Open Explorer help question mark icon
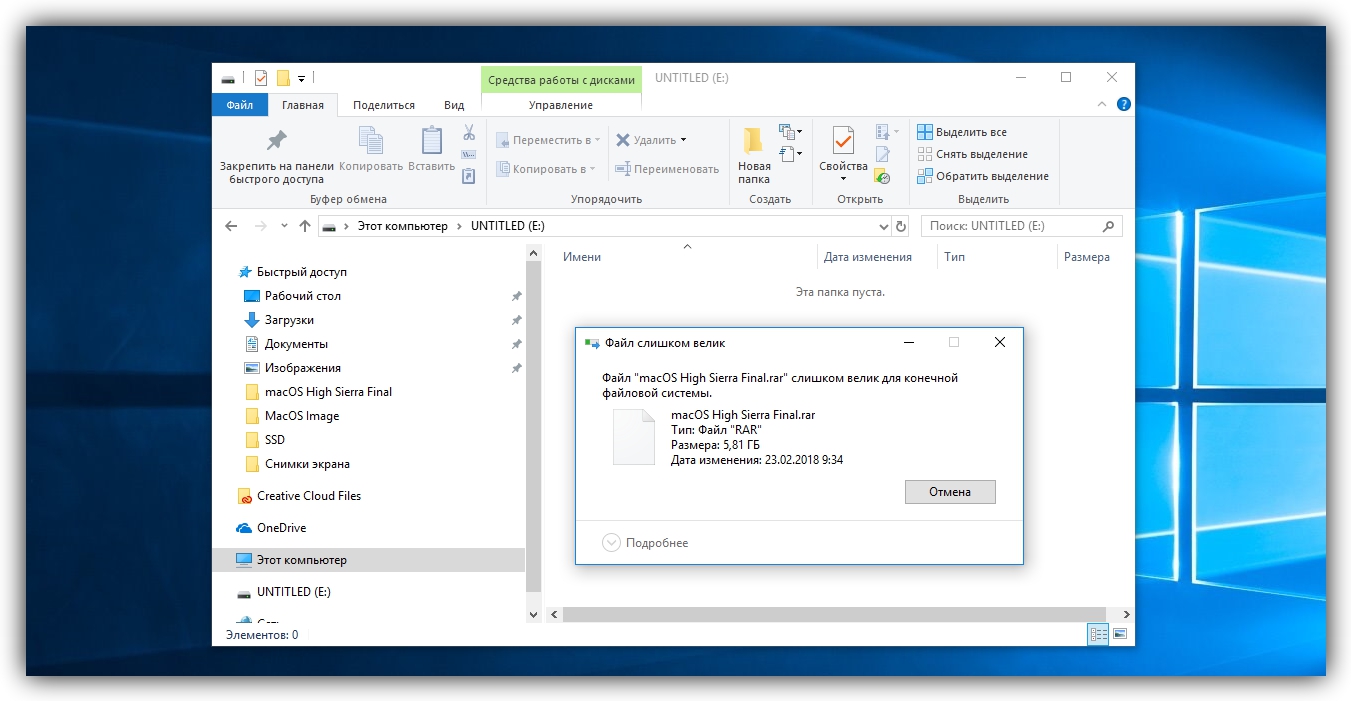 1124,104
